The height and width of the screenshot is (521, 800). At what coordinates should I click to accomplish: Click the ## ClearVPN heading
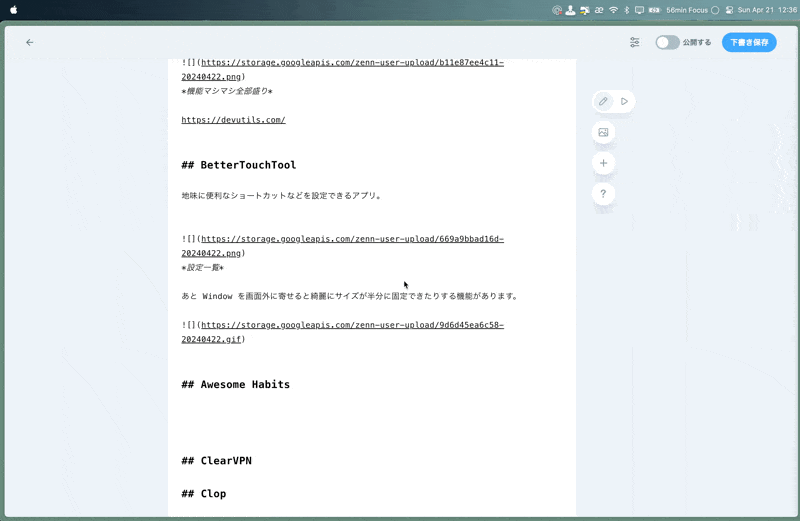point(216,460)
